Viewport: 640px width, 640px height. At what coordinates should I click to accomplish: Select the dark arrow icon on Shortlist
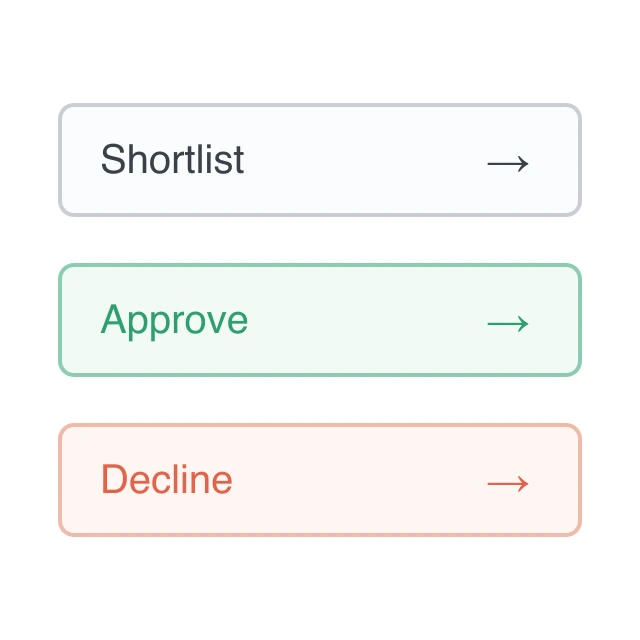click(508, 164)
